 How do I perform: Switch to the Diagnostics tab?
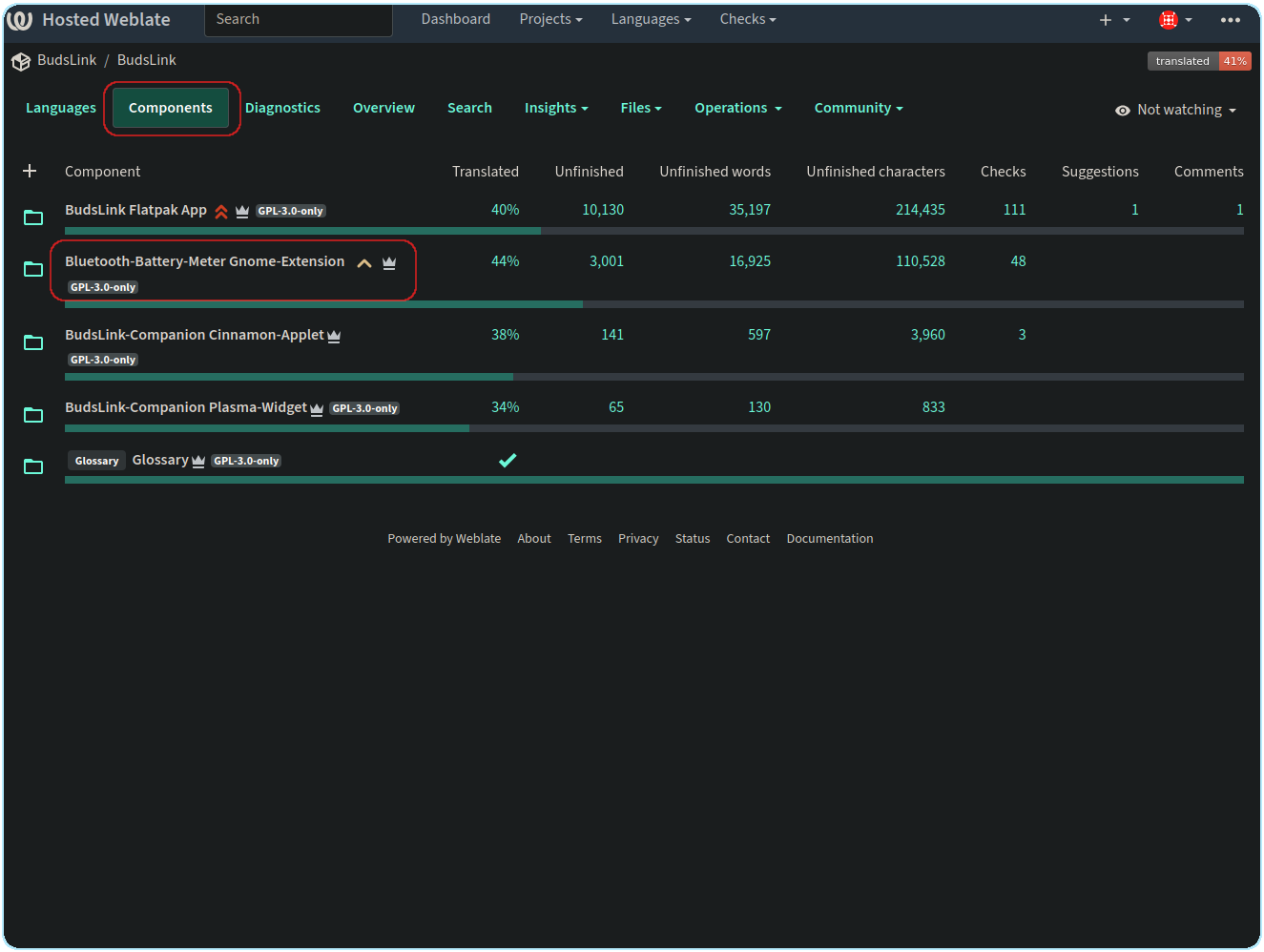[282, 108]
